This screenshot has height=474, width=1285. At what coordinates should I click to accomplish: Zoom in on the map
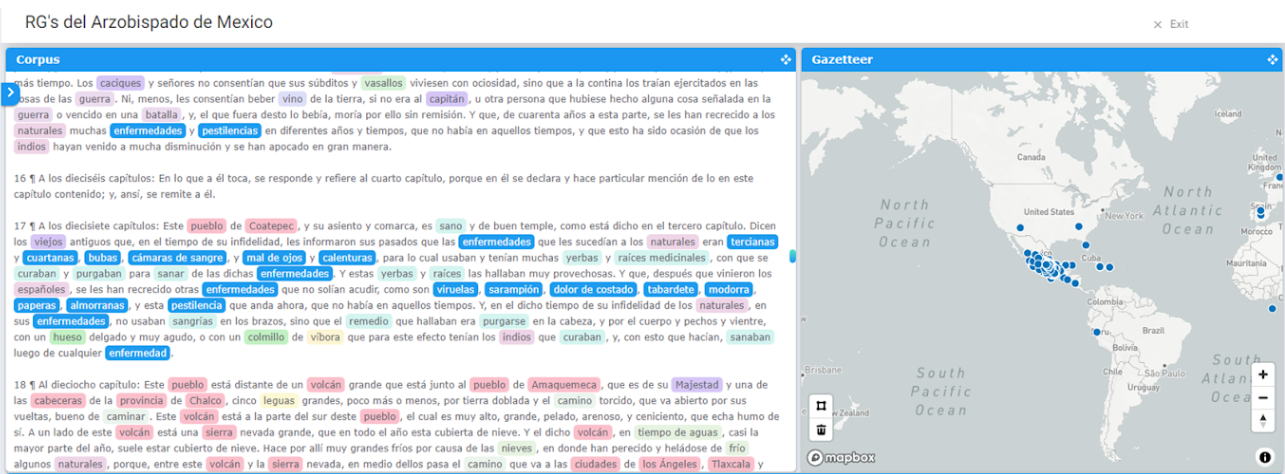pyautogui.click(x=1264, y=374)
